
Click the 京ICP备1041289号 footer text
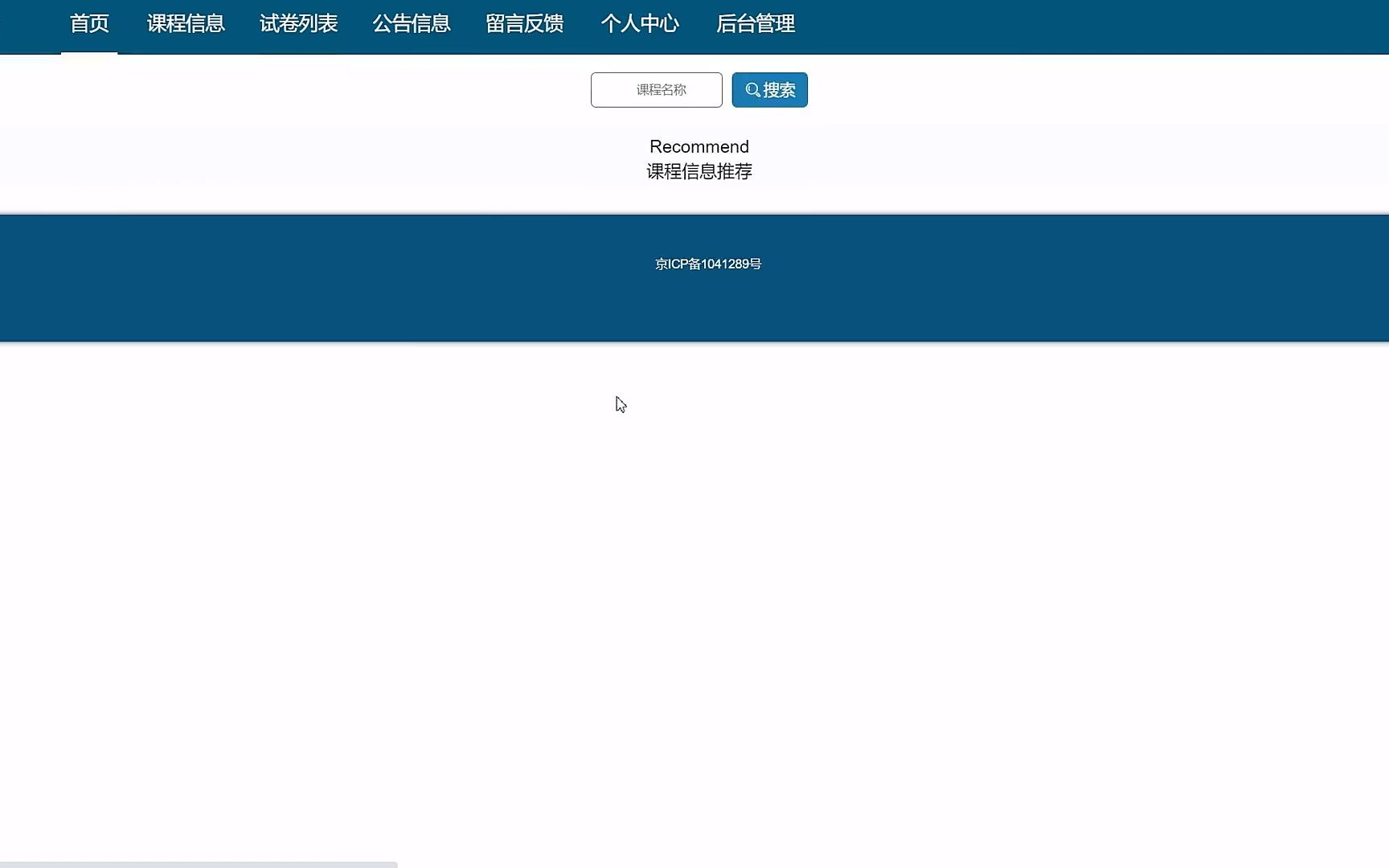coord(708,264)
